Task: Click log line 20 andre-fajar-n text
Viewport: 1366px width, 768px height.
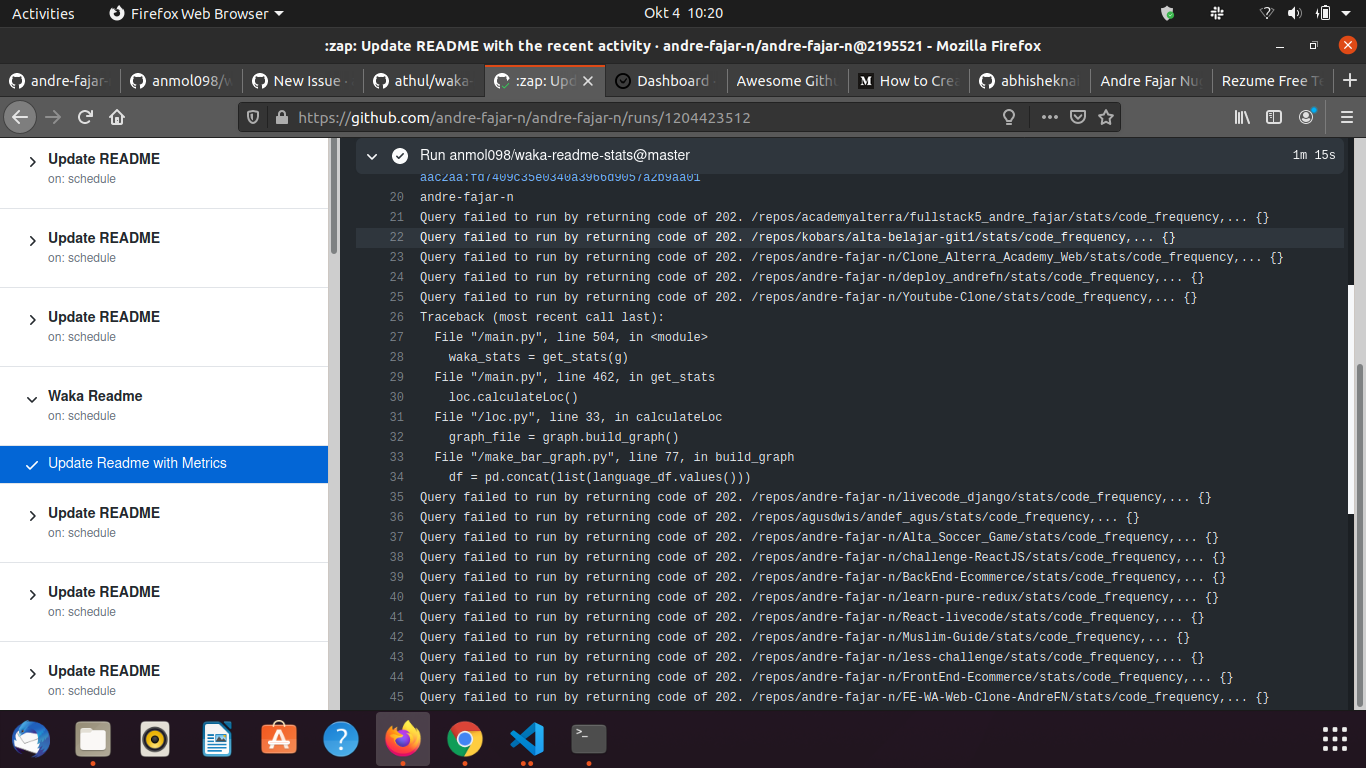Action: click(466, 197)
